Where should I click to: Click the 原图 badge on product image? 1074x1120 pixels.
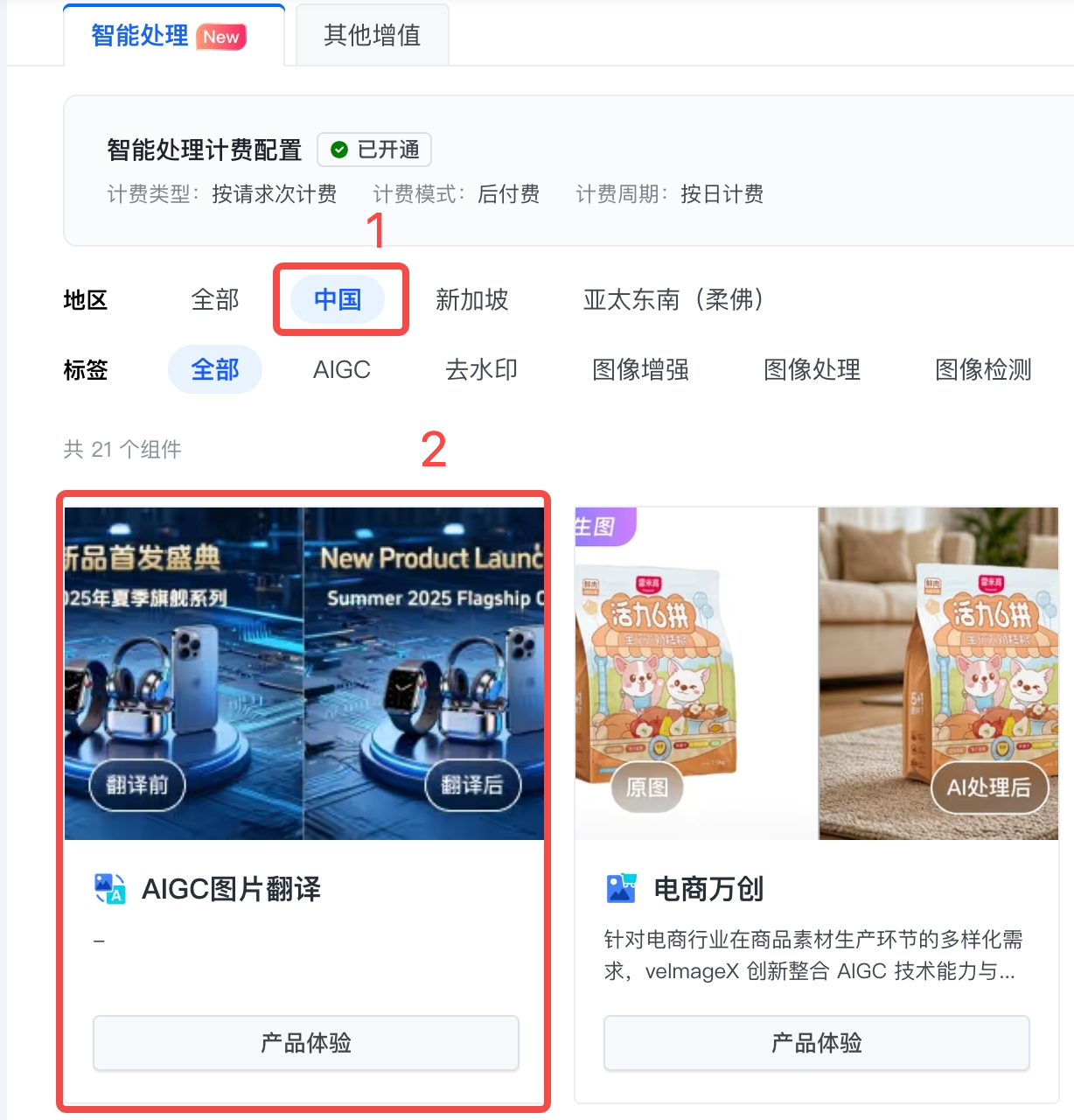647,787
